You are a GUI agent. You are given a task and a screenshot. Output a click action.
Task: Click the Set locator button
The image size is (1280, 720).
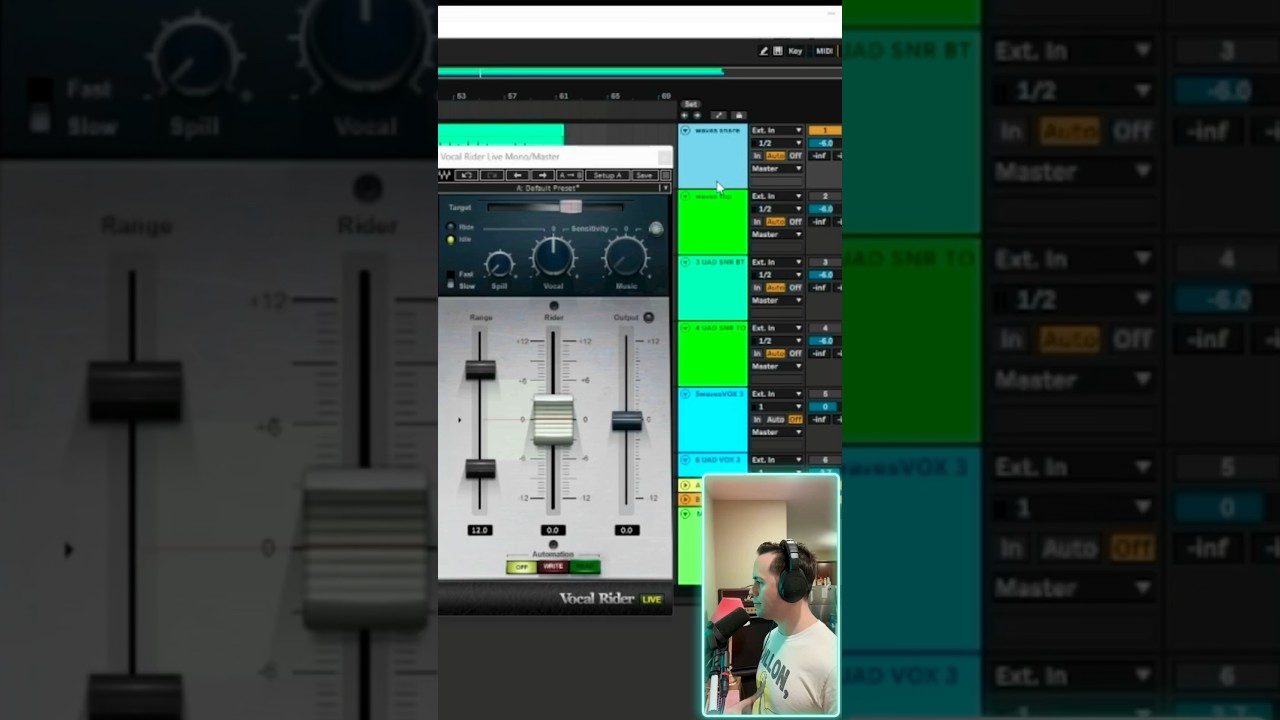[x=690, y=104]
